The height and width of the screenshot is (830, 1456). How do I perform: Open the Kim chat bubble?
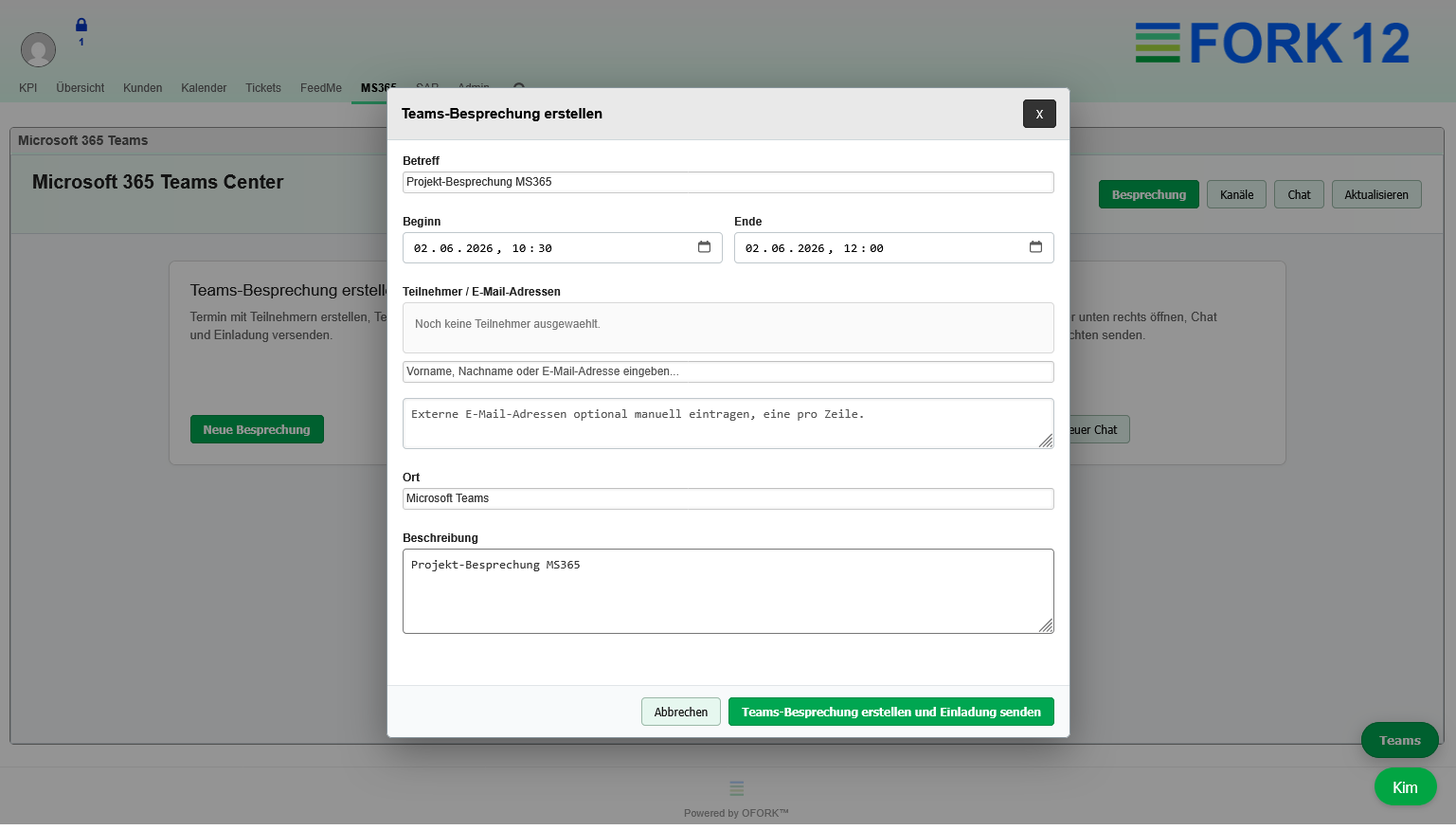click(x=1406, y=786)
